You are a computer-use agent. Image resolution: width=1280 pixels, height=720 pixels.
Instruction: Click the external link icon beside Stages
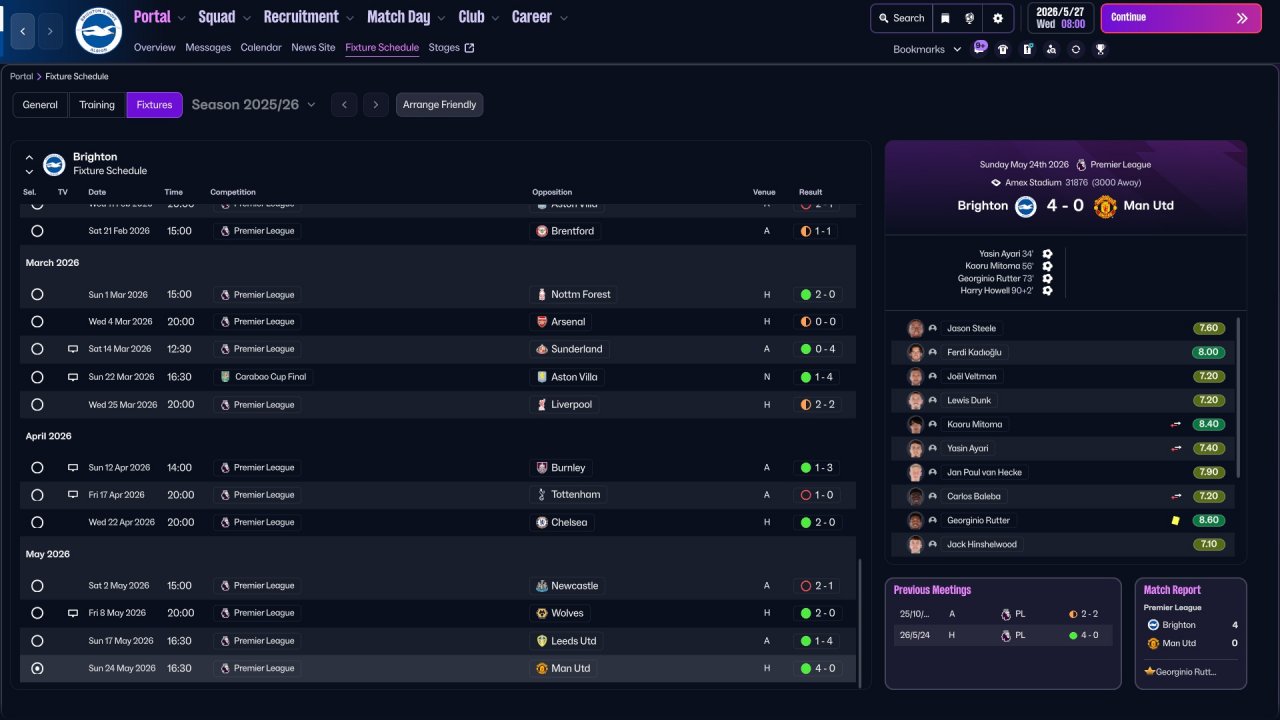click(469, 47)
